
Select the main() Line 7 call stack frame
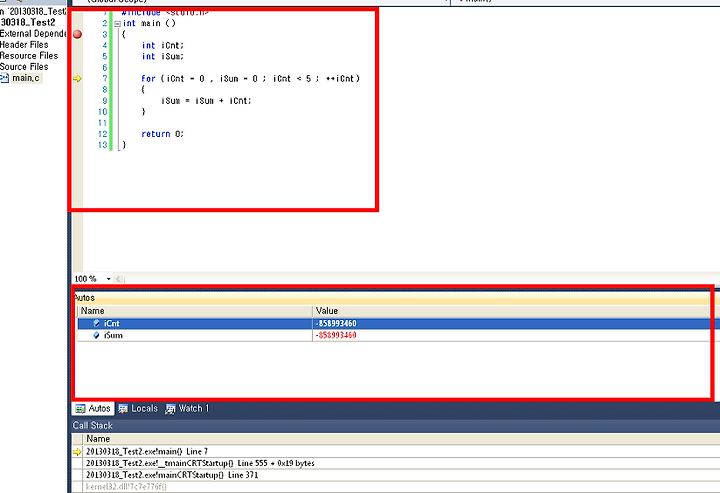coord(401,452)
